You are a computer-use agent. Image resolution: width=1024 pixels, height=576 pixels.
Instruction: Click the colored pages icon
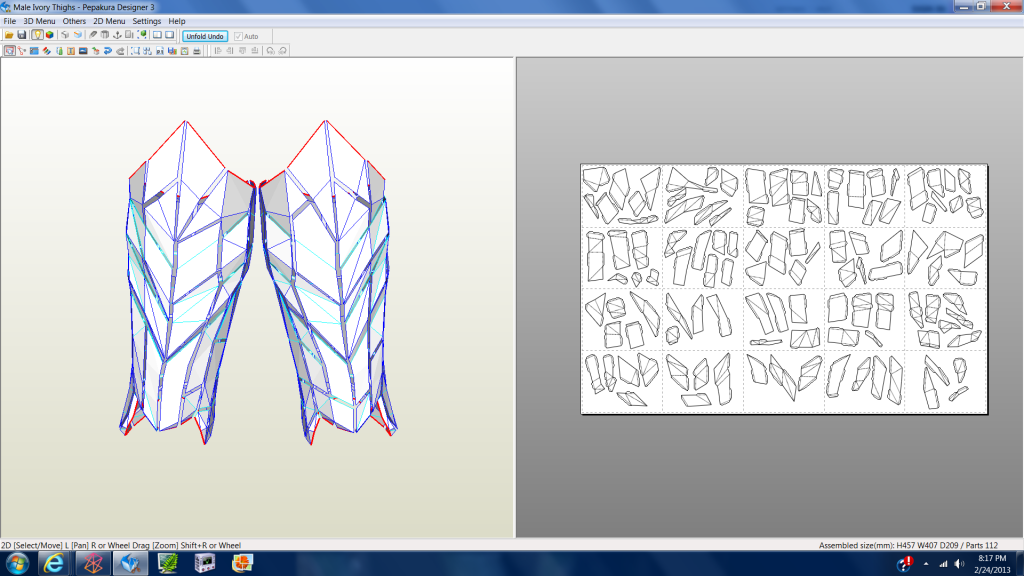point(172,50)
